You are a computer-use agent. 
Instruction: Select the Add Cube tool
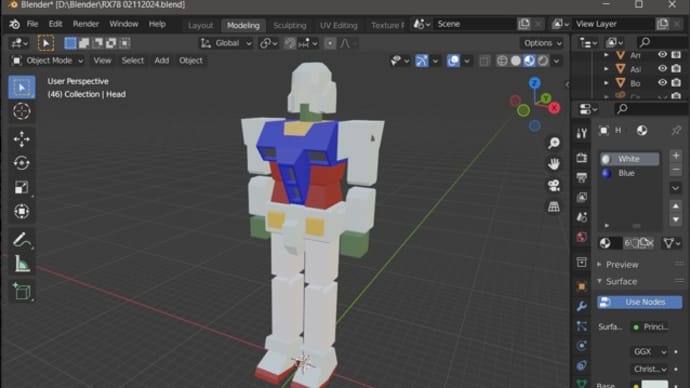point(21,292)
